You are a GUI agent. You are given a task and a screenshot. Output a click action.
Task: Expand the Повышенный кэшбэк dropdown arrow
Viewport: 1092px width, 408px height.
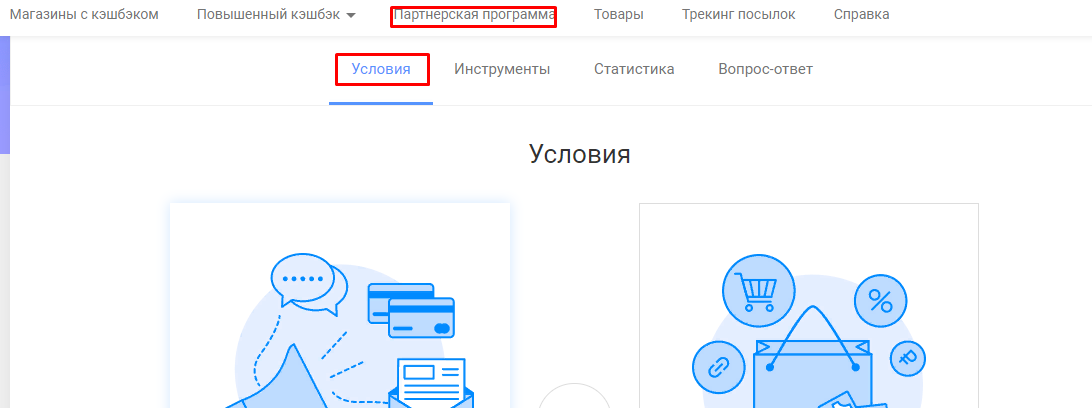(351, 15)
